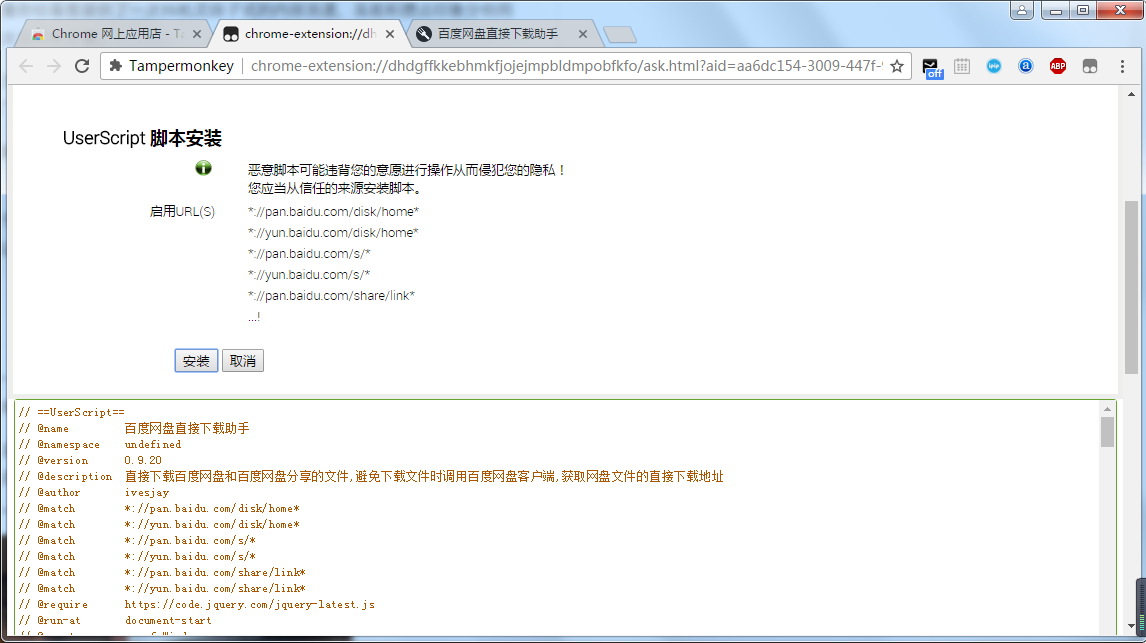Click the code box scrollbar thumb

pos(1107,432)
